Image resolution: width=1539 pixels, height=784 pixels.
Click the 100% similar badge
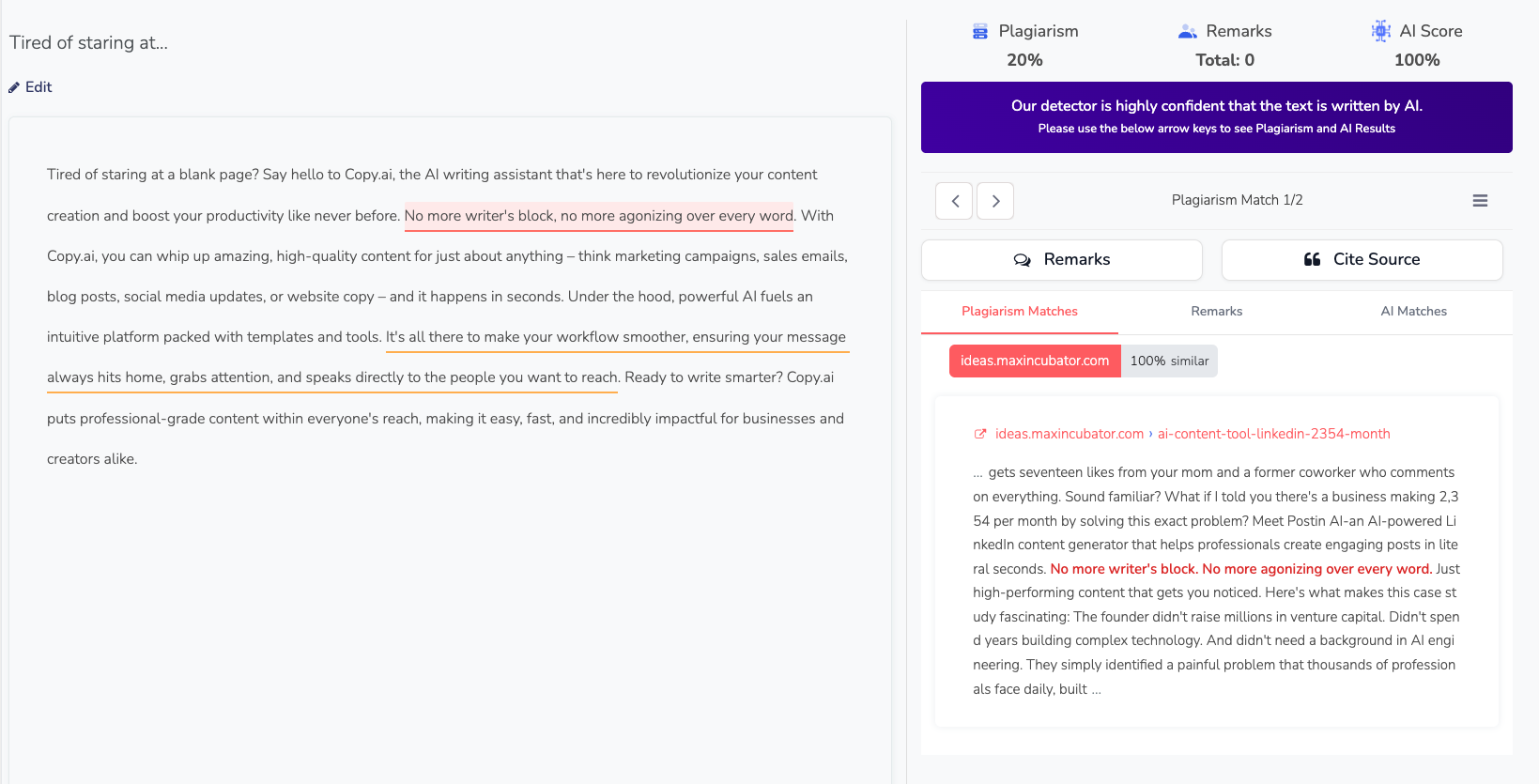pos(1169,361)
